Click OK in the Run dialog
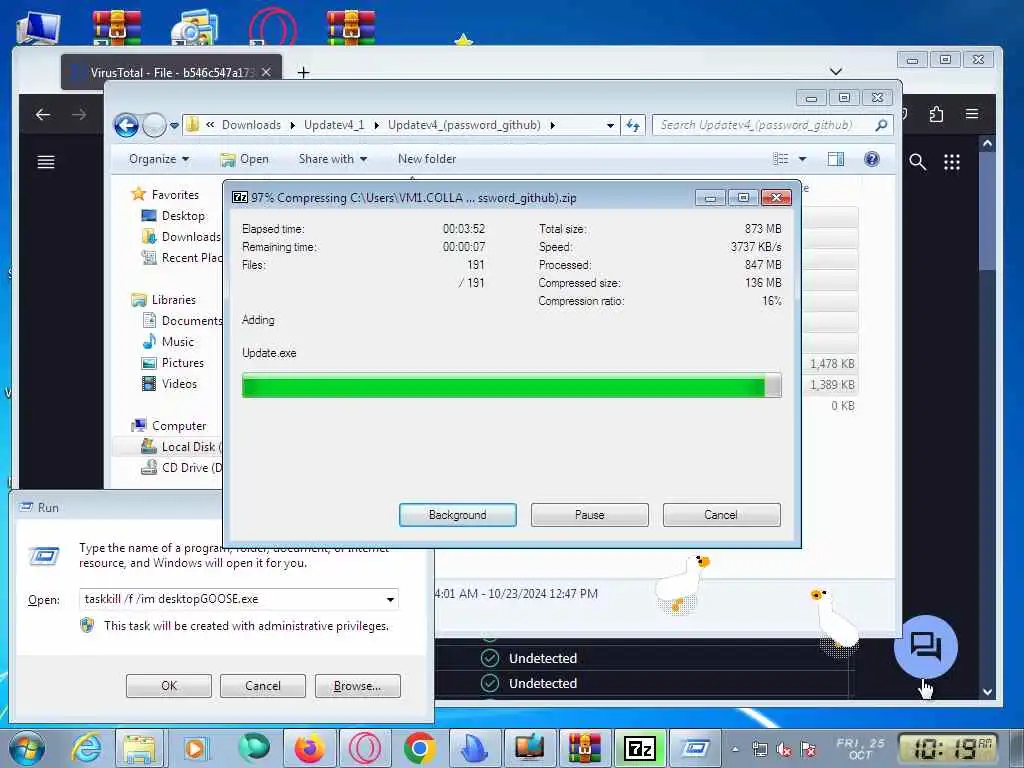This screenshot has height=768, width=1024. click(x=168, y=686)
